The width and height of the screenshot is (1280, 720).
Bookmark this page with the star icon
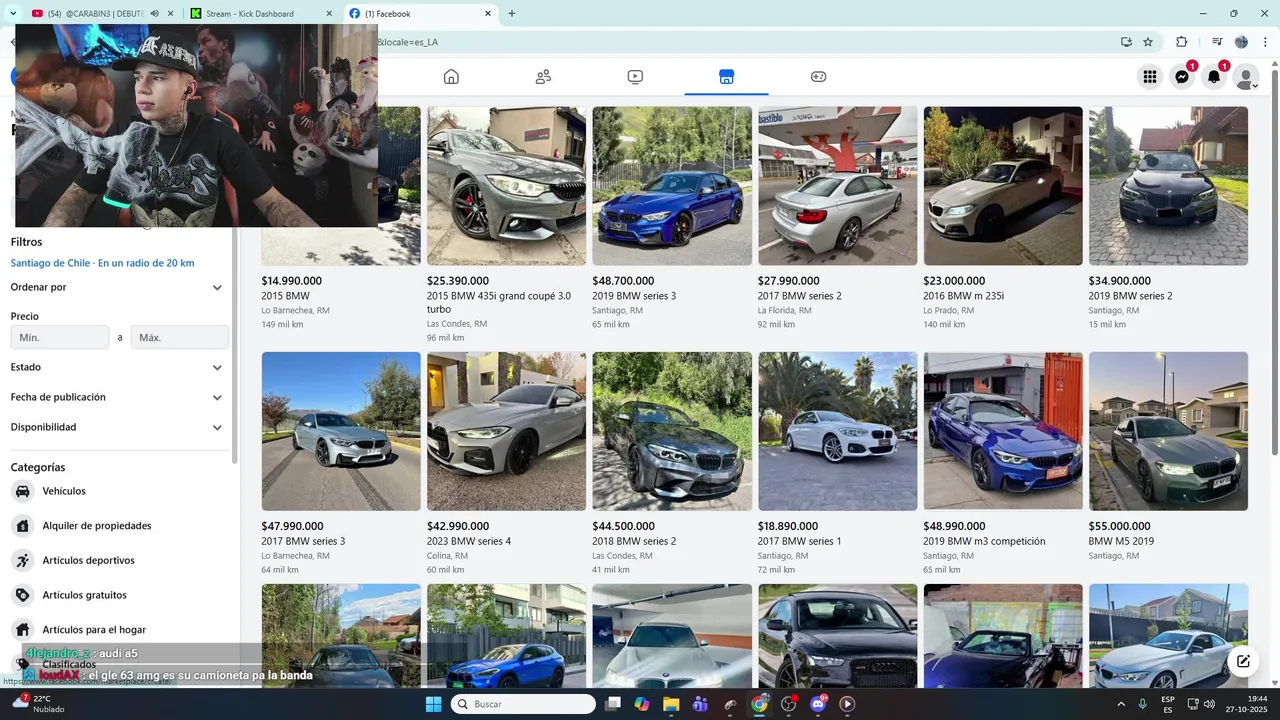pyautogui.click(x=1148, y=42)
